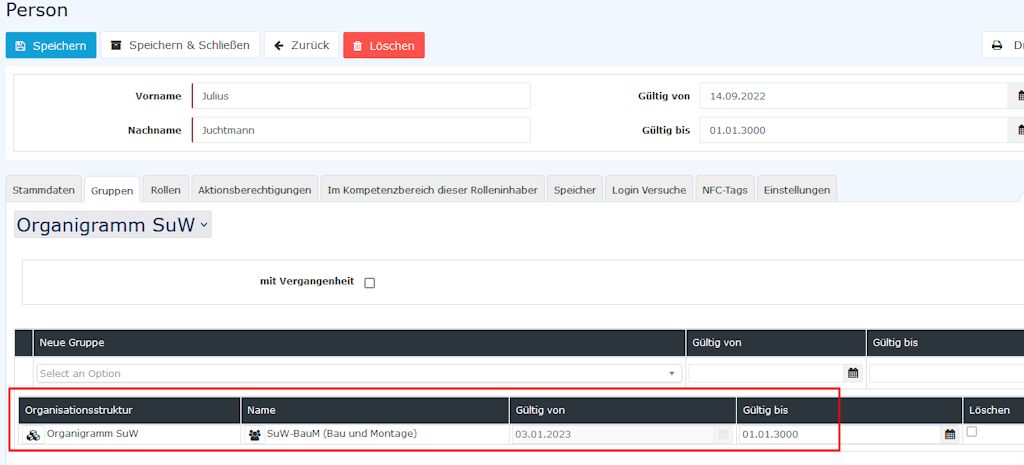Screen dimensions: 1024x465
Task: Click the Speichern & Schließen button
Action: click(x=180, y=45)
